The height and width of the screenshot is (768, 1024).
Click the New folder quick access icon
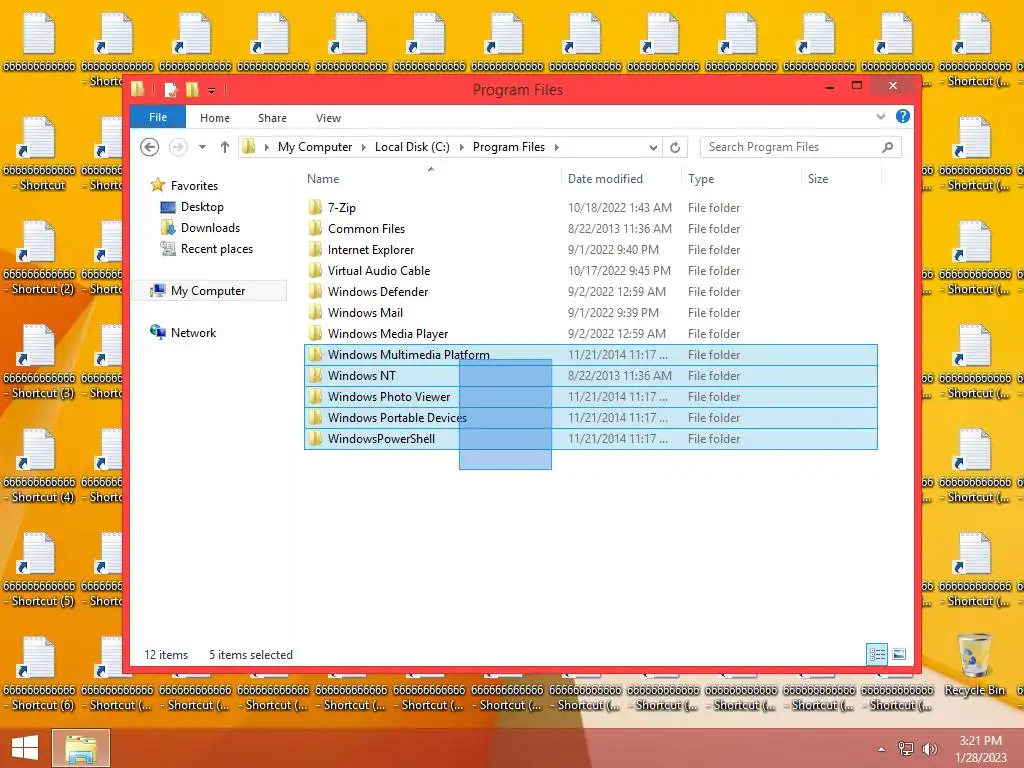point(192,89)
